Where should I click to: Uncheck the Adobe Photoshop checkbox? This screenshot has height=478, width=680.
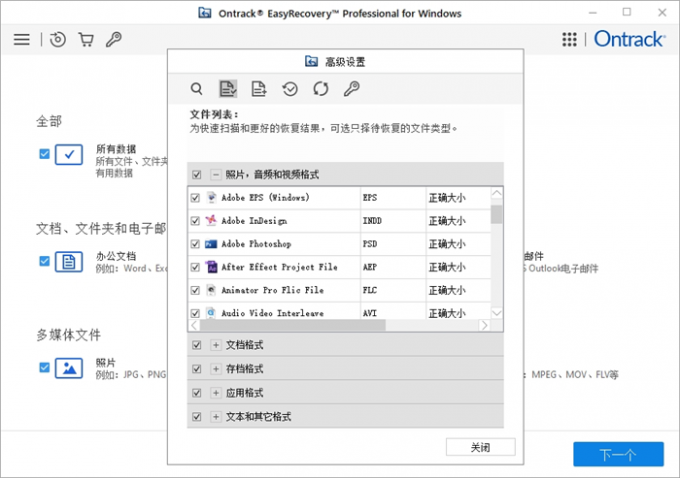(195, 244)
